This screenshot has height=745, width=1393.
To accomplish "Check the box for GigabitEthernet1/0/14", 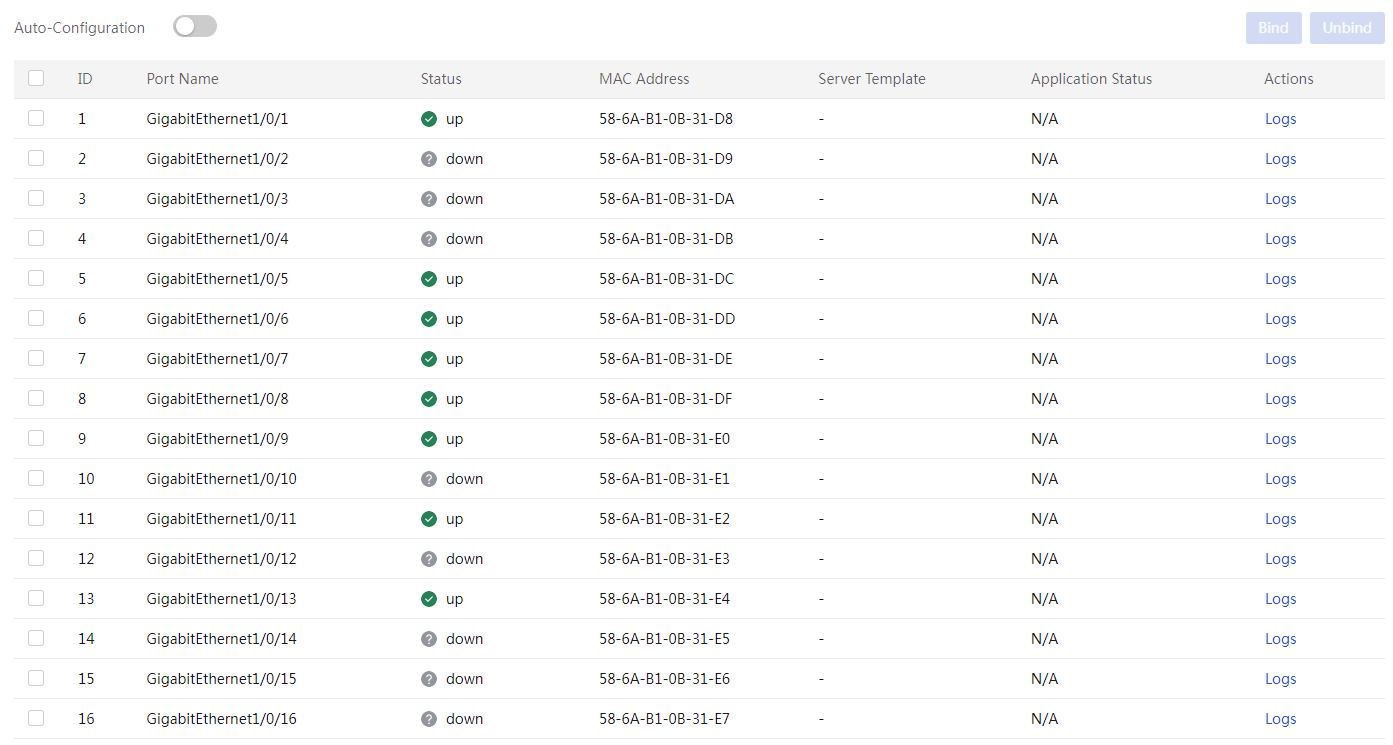I will point(36,638).
